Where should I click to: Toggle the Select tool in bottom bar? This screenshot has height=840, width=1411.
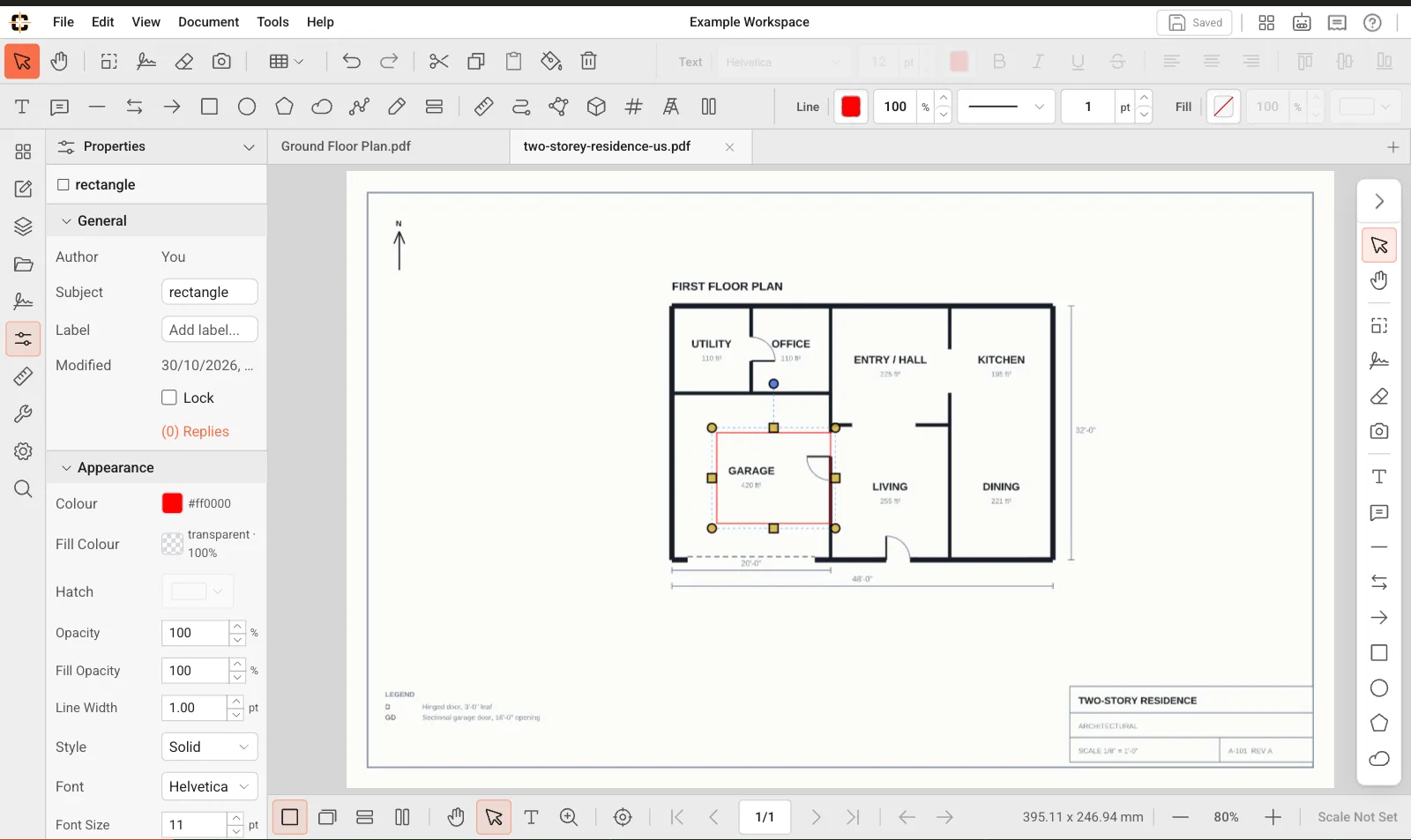tap(494, 817)
